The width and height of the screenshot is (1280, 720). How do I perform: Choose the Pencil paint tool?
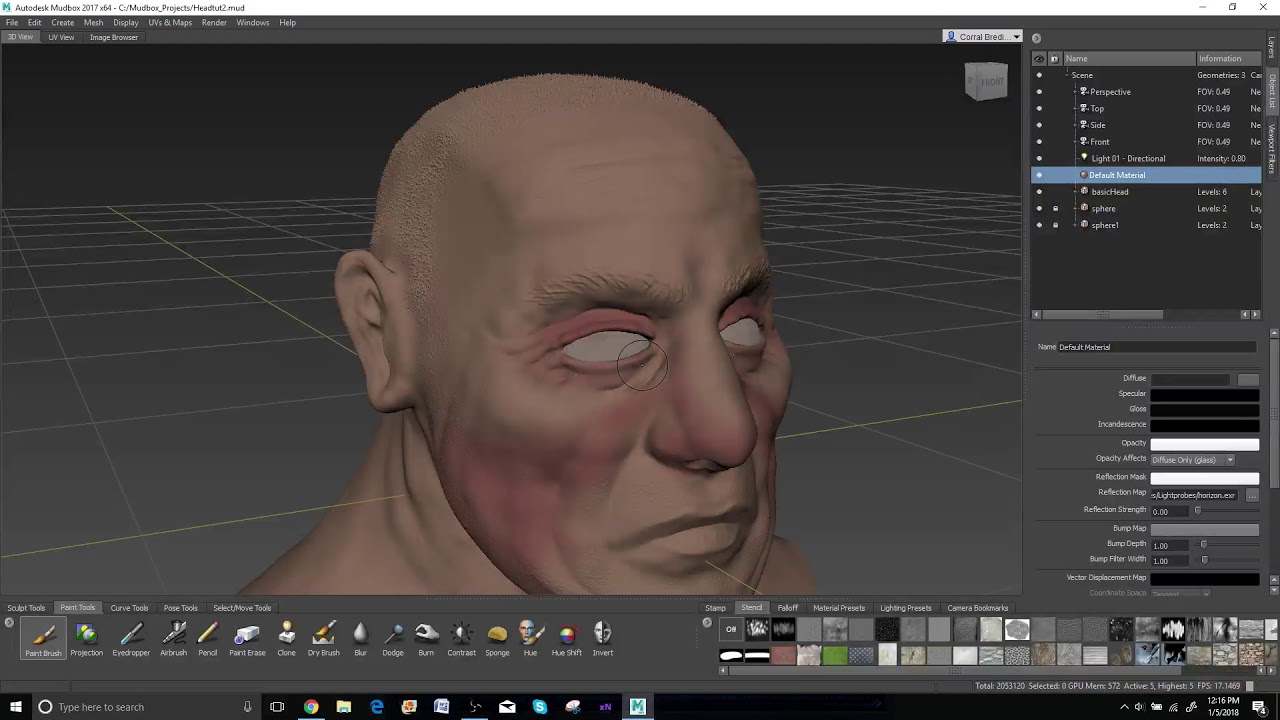coord(208,639)
